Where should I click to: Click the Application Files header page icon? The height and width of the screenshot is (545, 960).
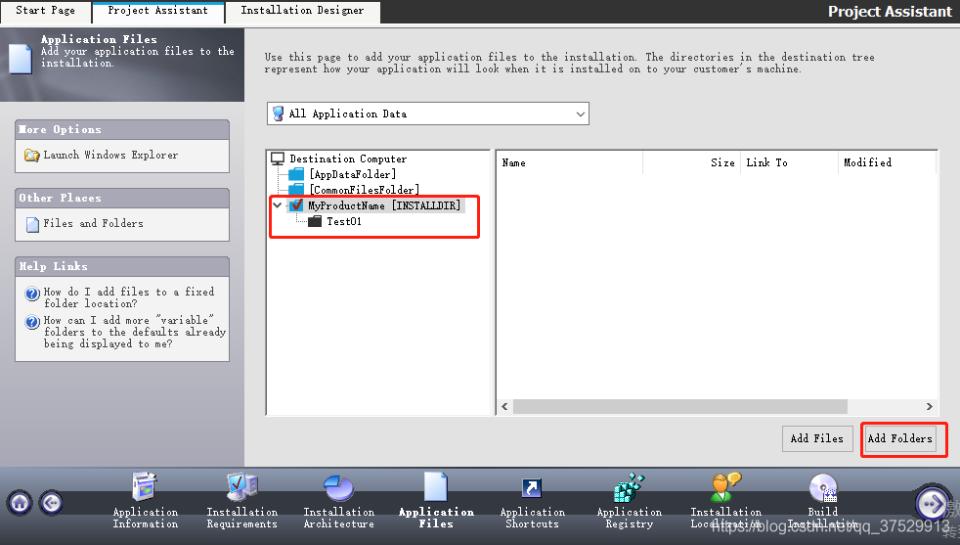(x=19, y=59)
